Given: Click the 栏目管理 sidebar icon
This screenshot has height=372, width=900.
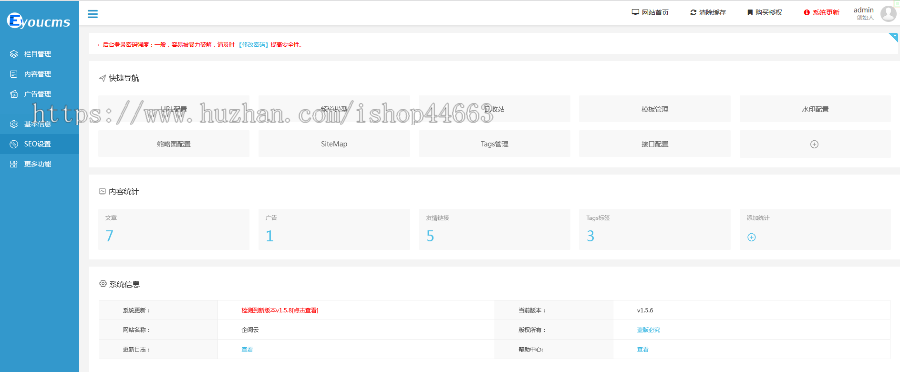Looking at the screenshot, I should pyautogui.click(x=14, y=54).
